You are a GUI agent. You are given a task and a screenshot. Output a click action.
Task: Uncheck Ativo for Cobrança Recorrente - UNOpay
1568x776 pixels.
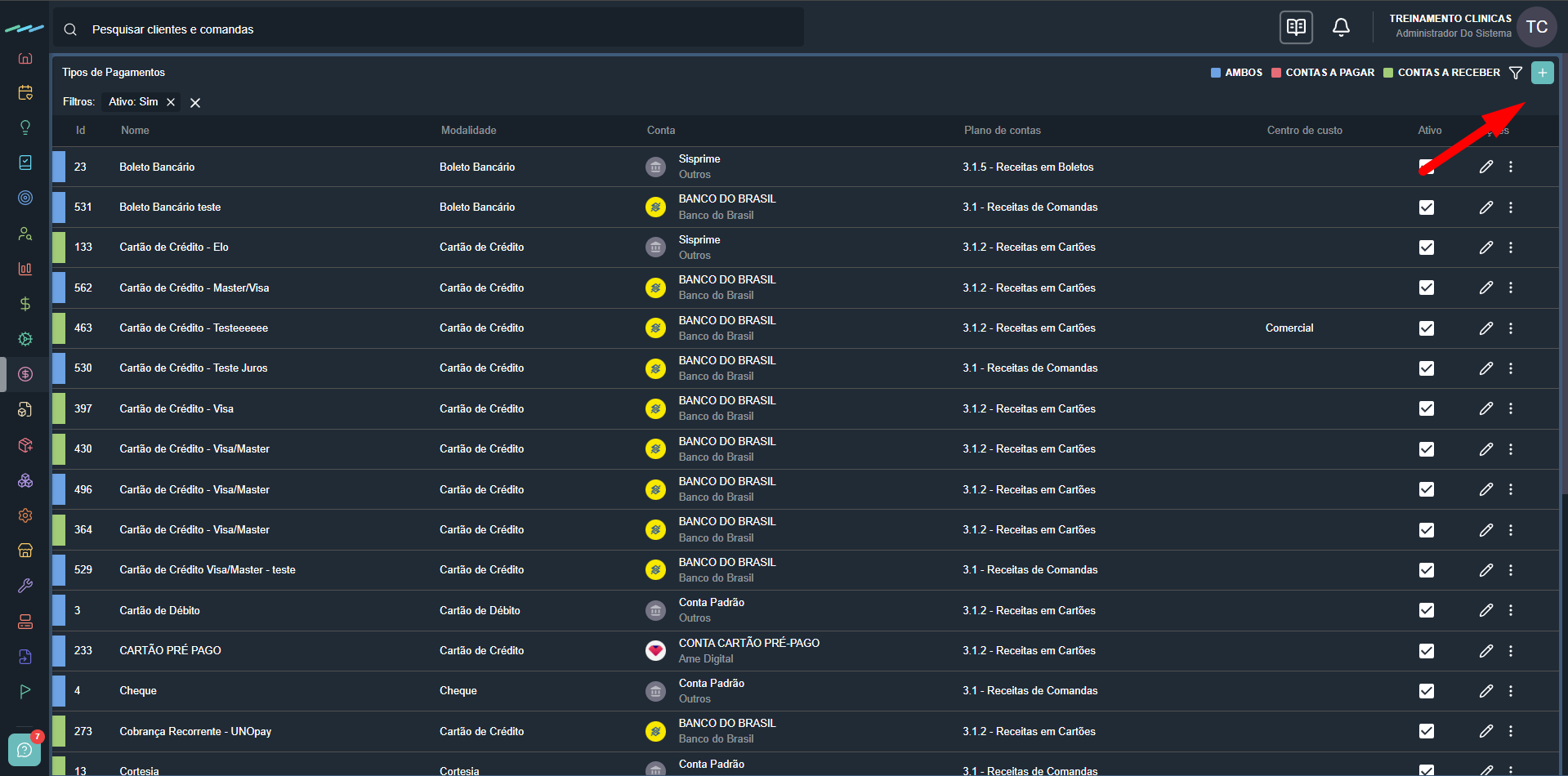[x=1427, y=731]
